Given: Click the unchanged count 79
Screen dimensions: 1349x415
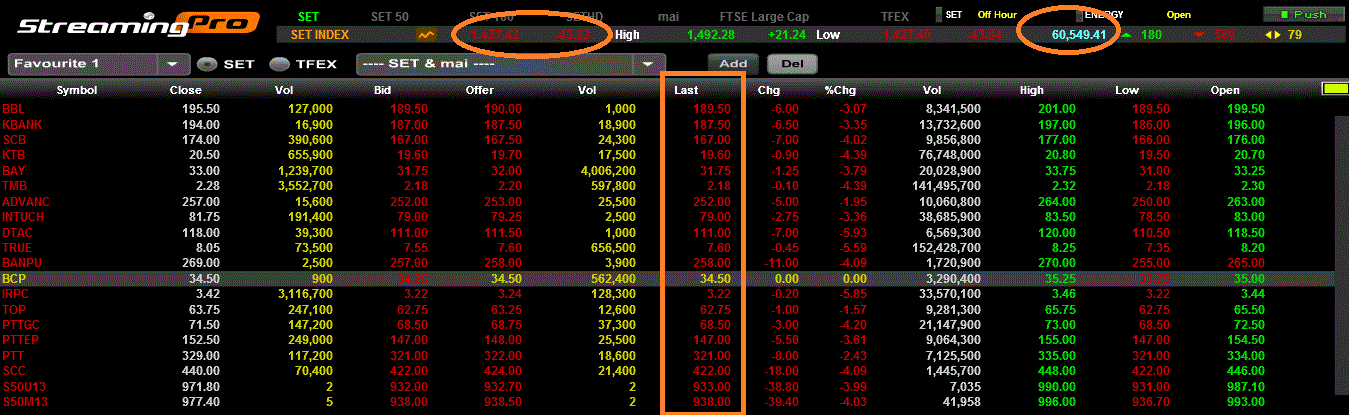Looking at the screenshot, I should point(1295,35).
